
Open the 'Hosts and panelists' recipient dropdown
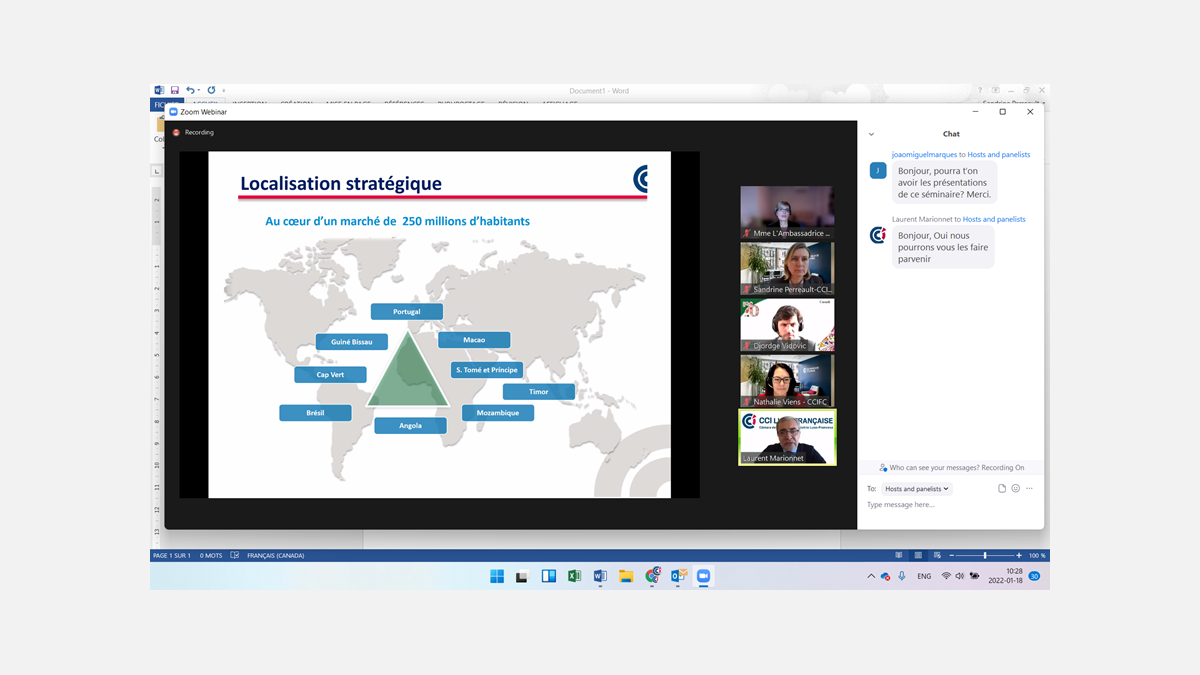(916, 489)
